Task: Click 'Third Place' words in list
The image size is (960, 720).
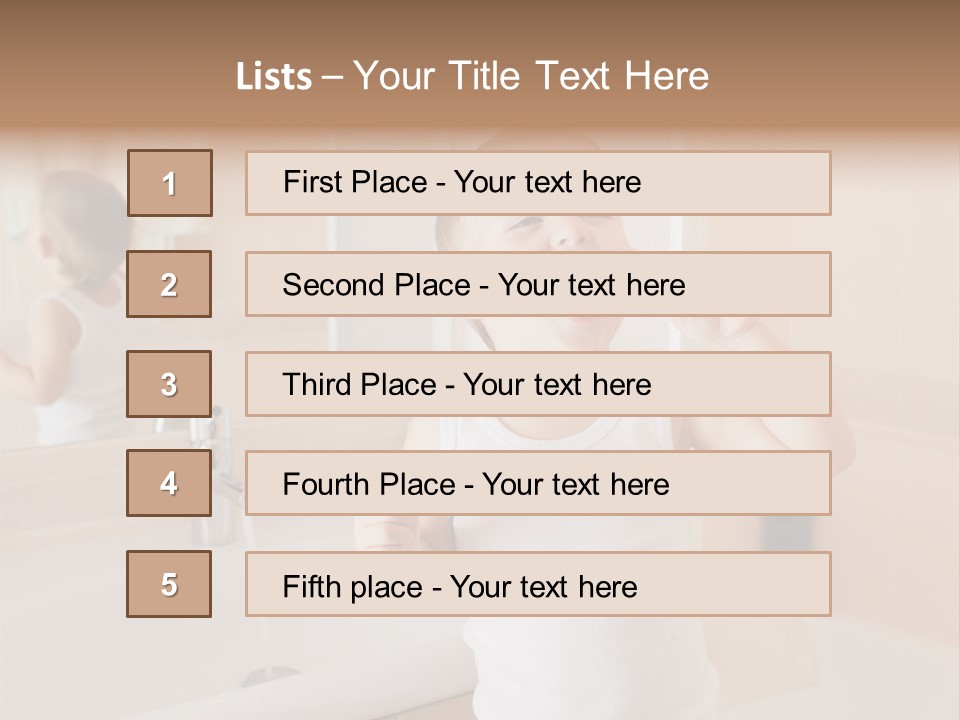Action: [359, 385]
